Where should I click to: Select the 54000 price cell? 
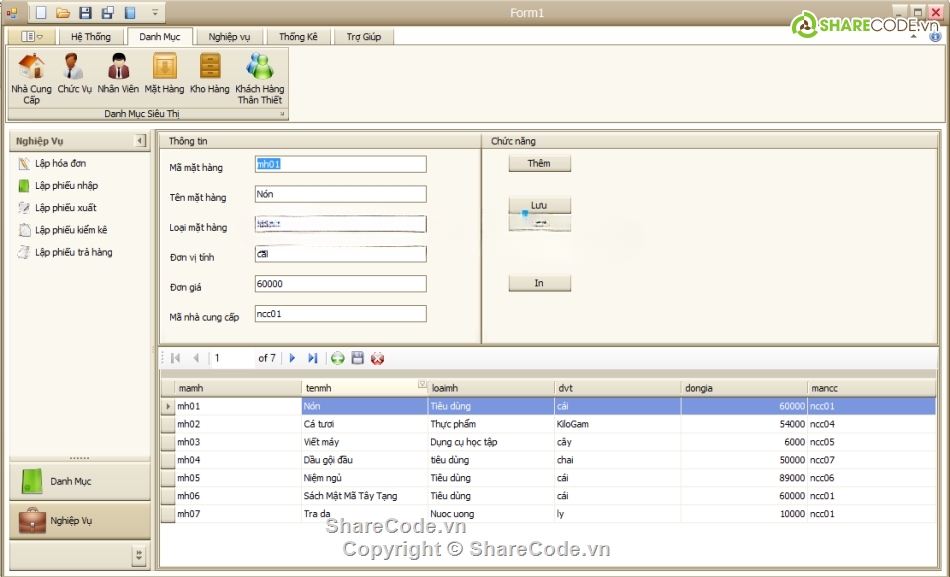745,424
